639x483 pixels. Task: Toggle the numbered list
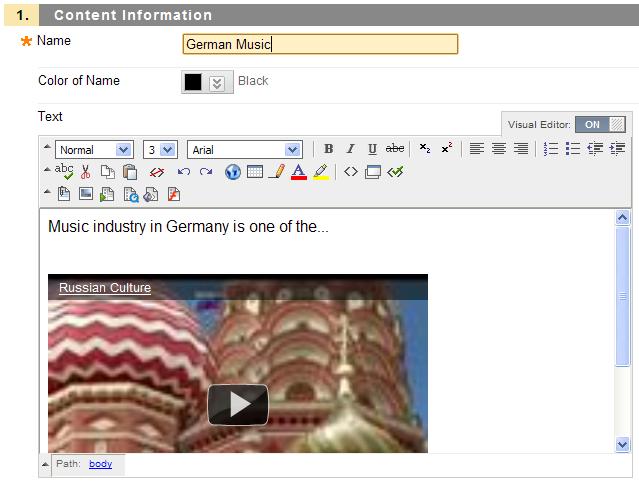click(x=551, y=149)
